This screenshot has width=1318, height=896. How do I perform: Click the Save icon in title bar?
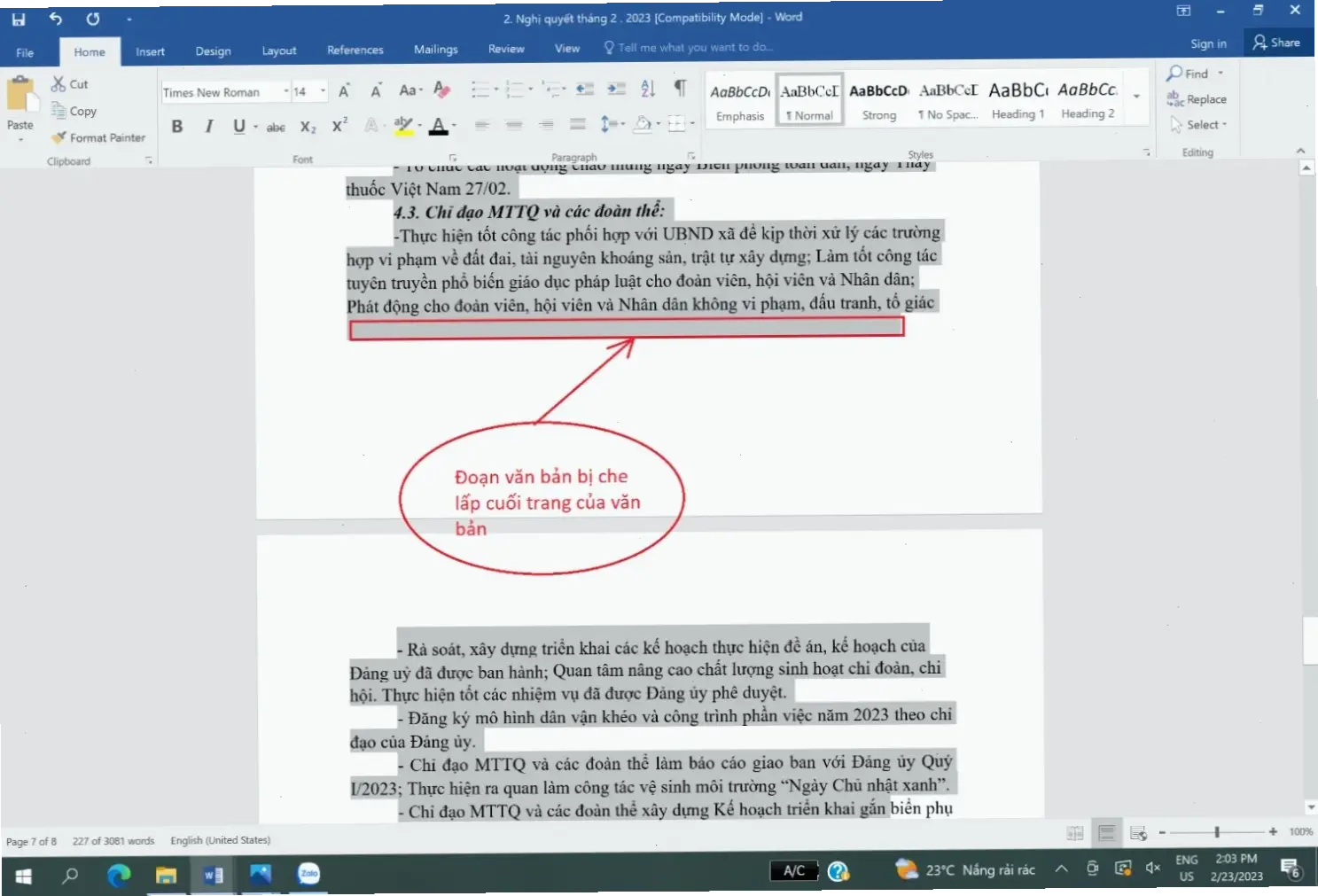pos(19,19)
